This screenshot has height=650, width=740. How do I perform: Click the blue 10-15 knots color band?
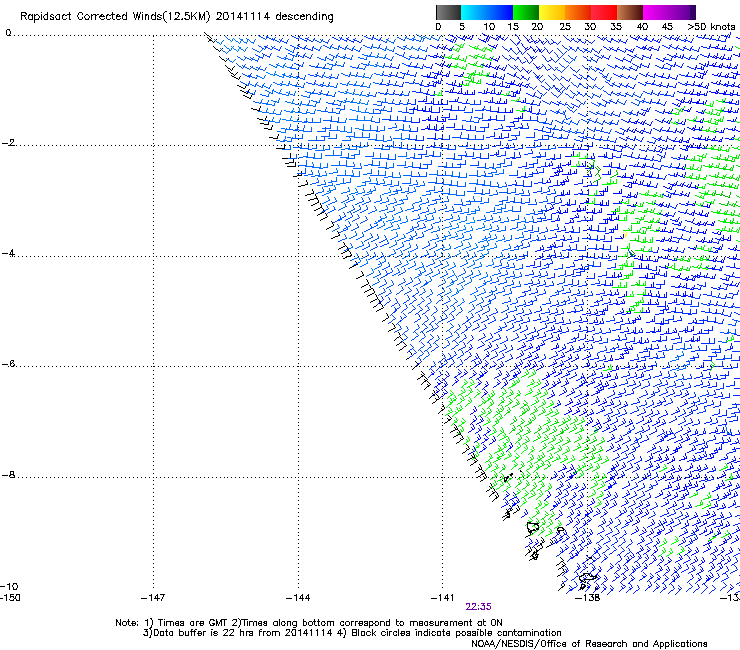pos(500,12)
